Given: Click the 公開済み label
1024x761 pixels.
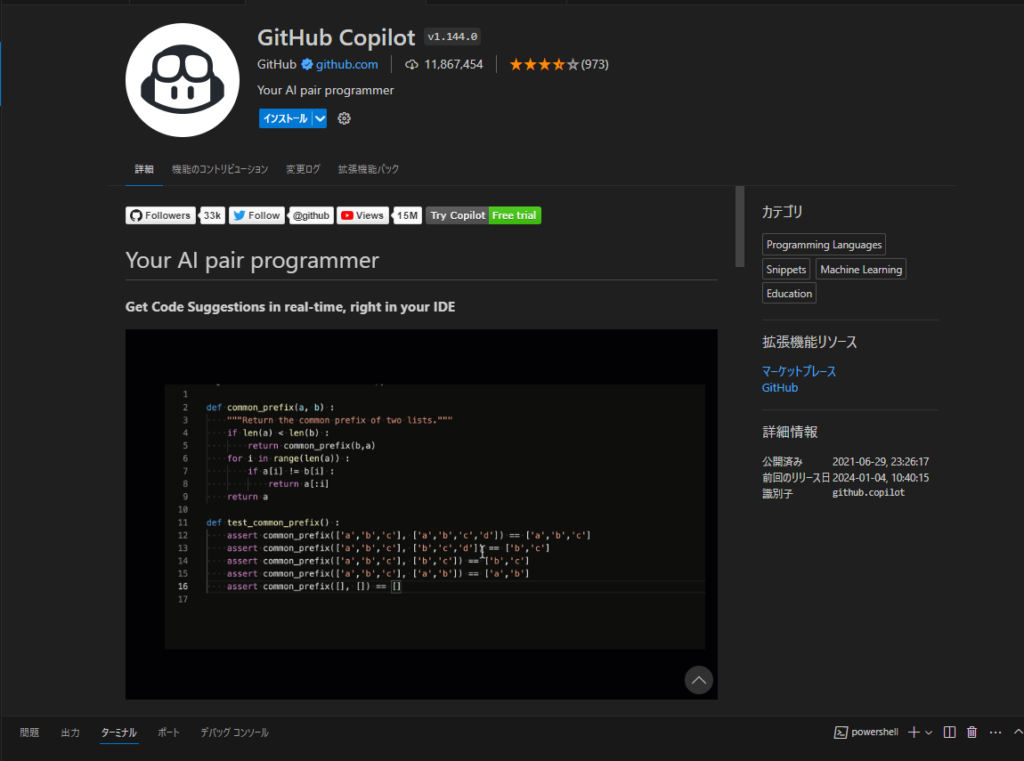Looking at the screenshot, I should [x=782, y=461].
